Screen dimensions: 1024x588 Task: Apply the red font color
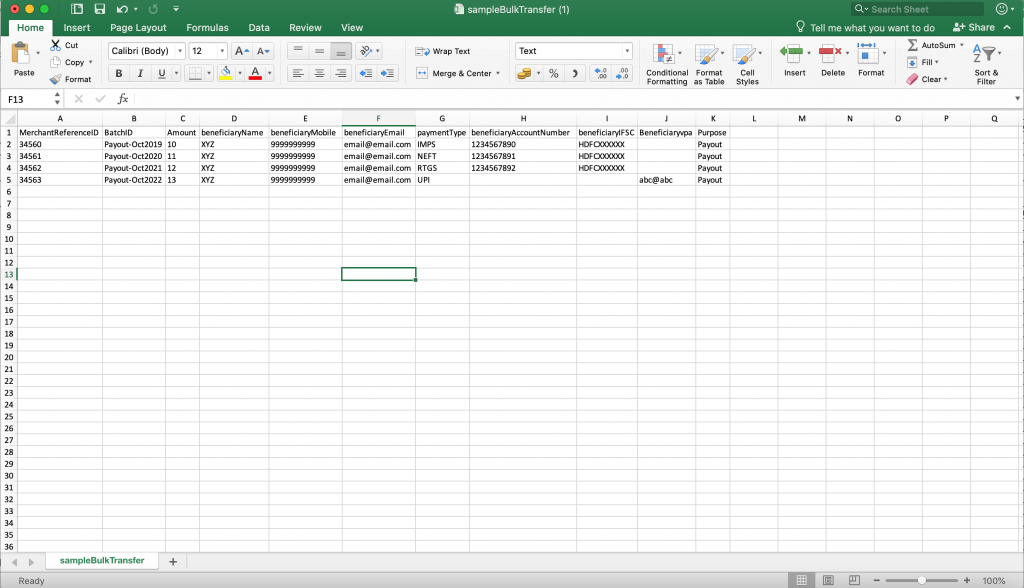coord(255,73)
